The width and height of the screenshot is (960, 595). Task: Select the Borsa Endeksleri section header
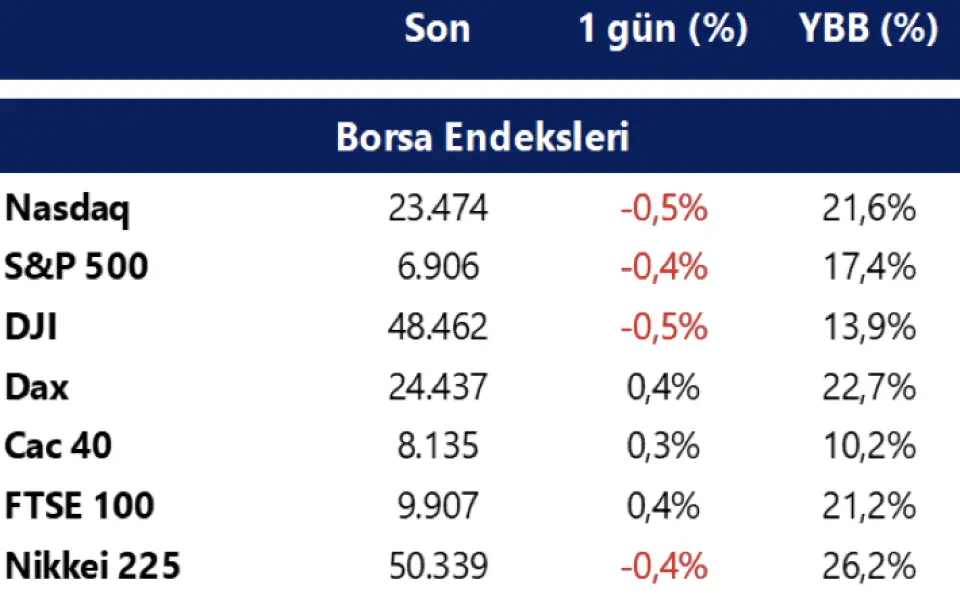[482, 137]
